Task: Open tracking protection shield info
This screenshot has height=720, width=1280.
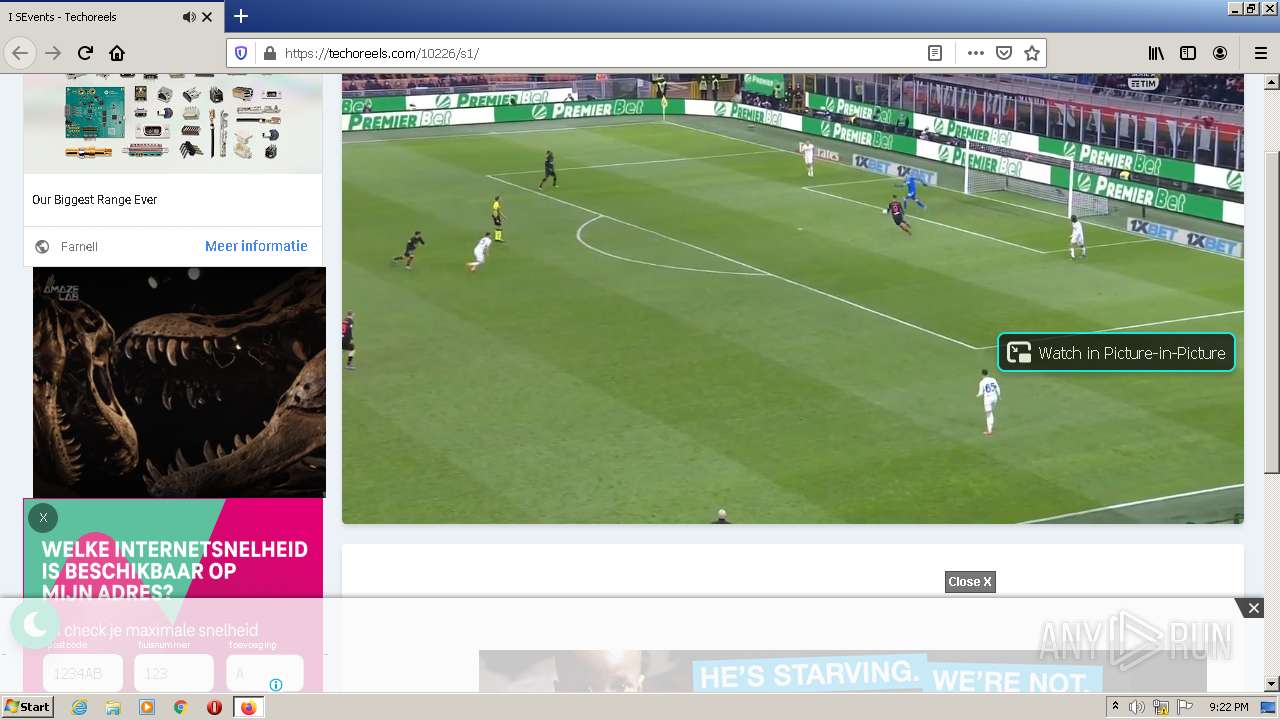Action: pos(241,53)
